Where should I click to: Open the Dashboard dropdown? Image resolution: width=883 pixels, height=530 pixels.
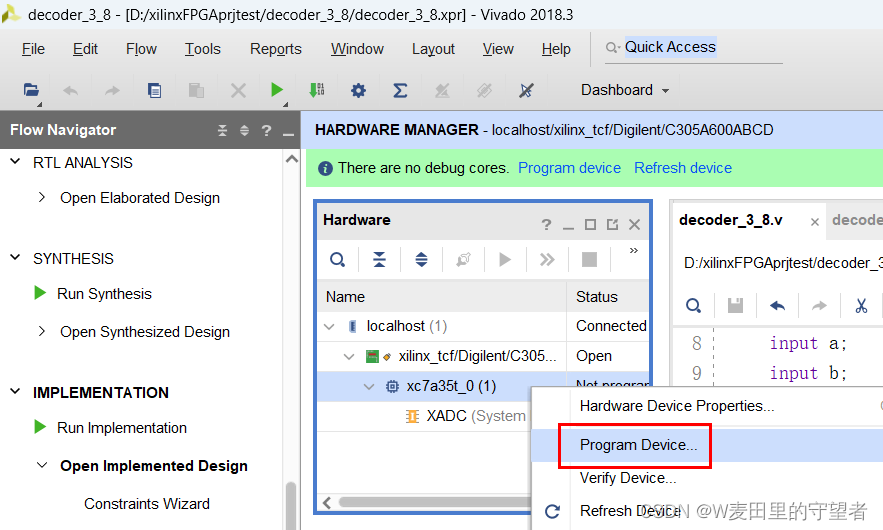pos(625,90)
